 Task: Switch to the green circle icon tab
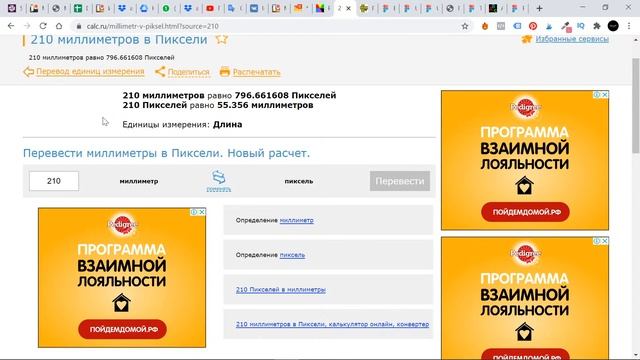166,8
